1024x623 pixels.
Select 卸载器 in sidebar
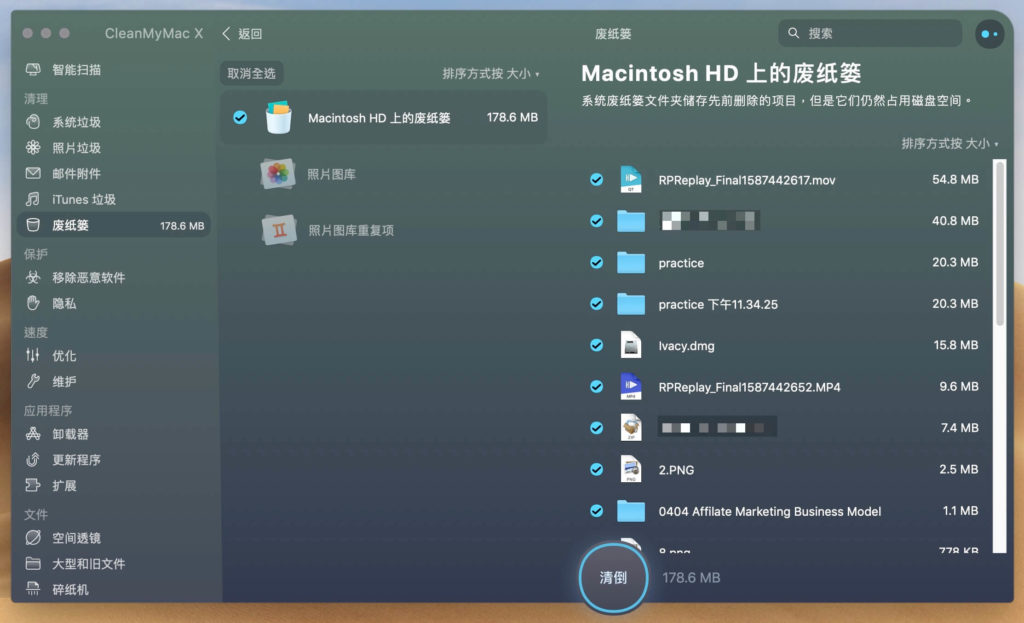click(x=70, y=434)
